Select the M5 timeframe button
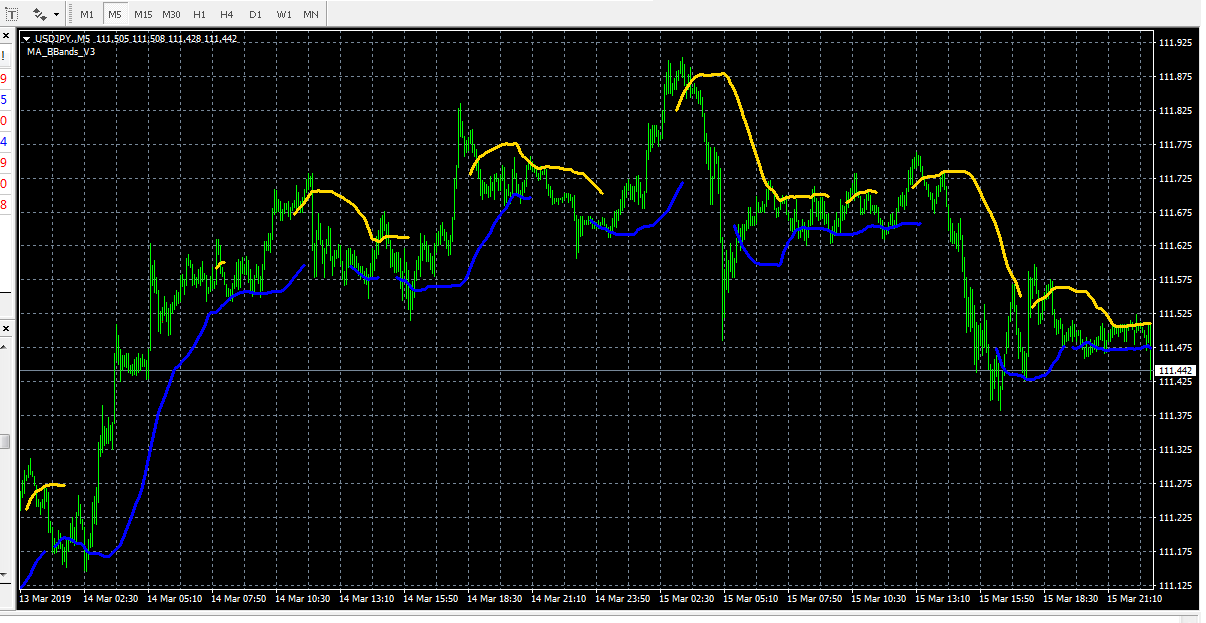Image resolution: width=1206 pixels, height=623 pixels. pos(115,15)
